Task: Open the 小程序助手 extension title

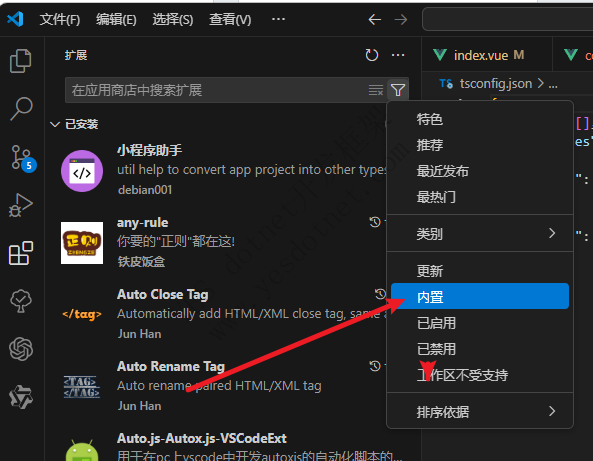Action: 149,151
